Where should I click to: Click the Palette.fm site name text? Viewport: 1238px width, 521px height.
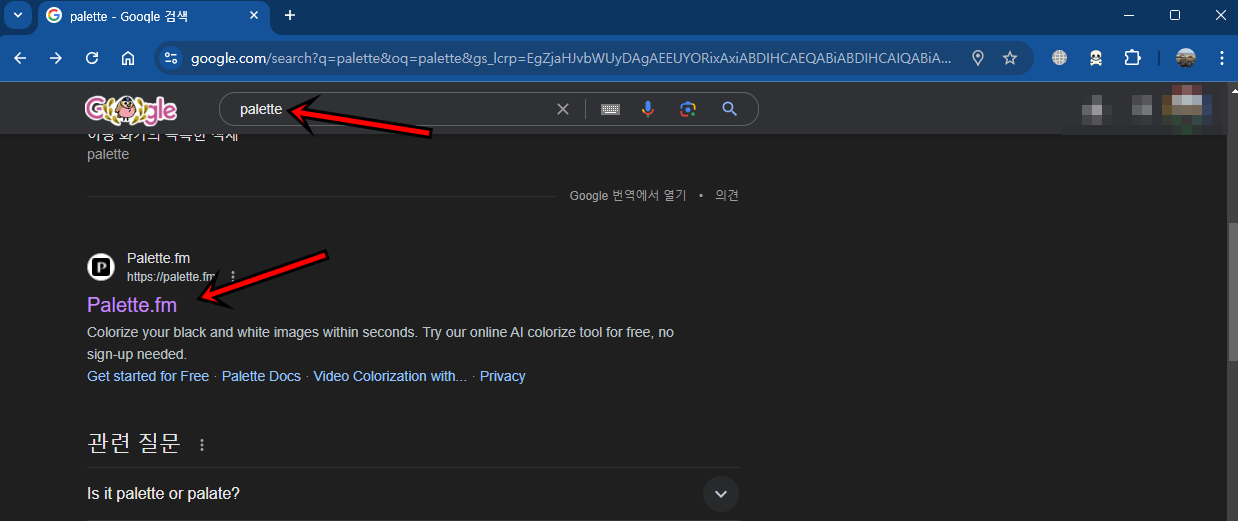[158, 258]
